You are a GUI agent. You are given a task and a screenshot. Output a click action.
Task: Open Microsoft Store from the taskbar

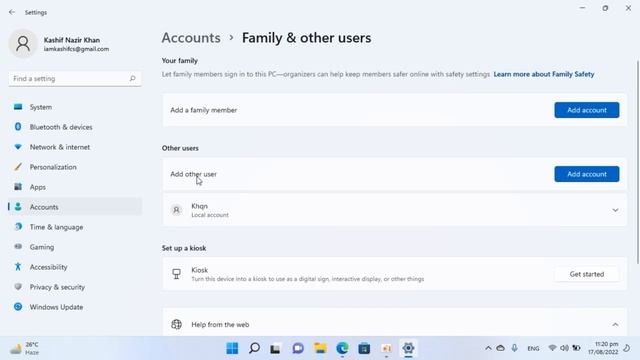click(x=364, y=348)
